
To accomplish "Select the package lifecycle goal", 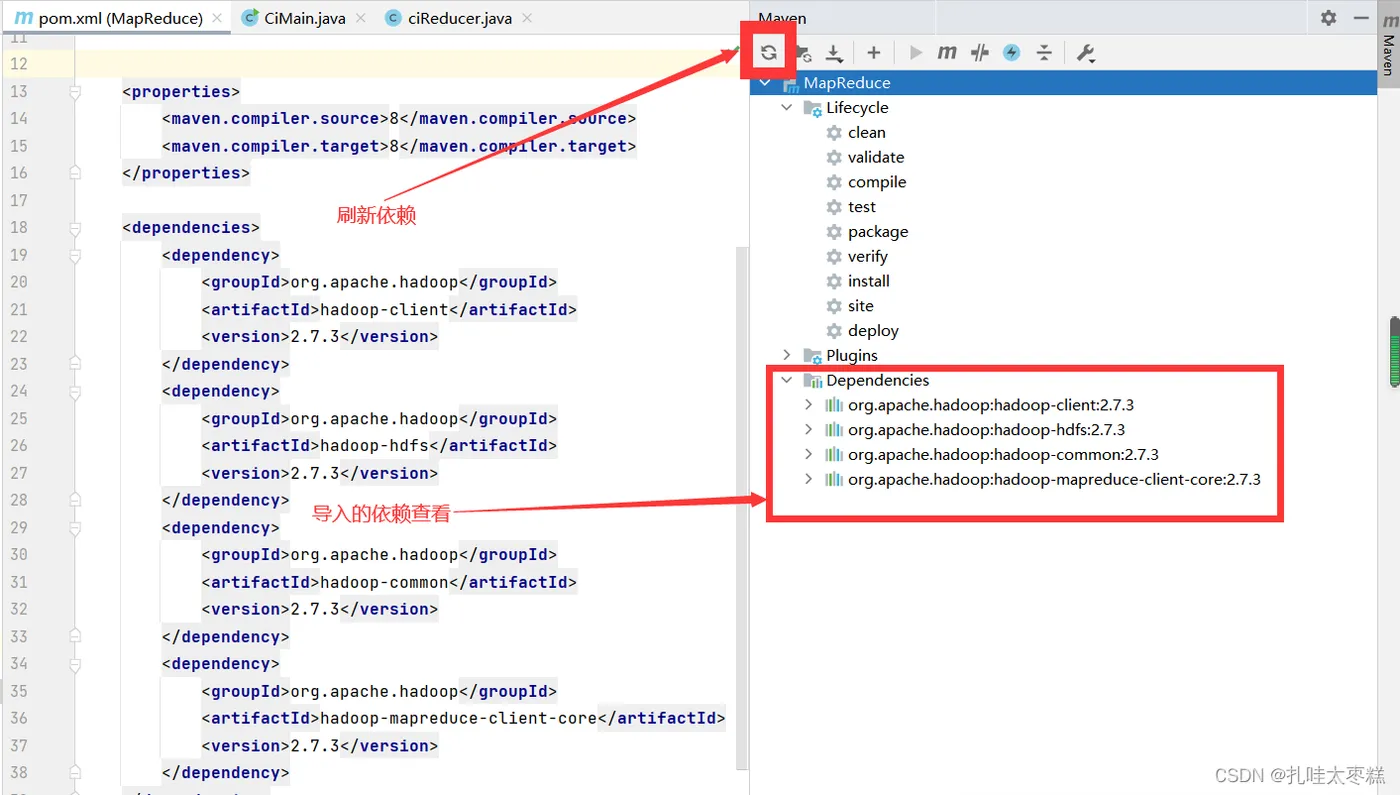I will (878, 232).
